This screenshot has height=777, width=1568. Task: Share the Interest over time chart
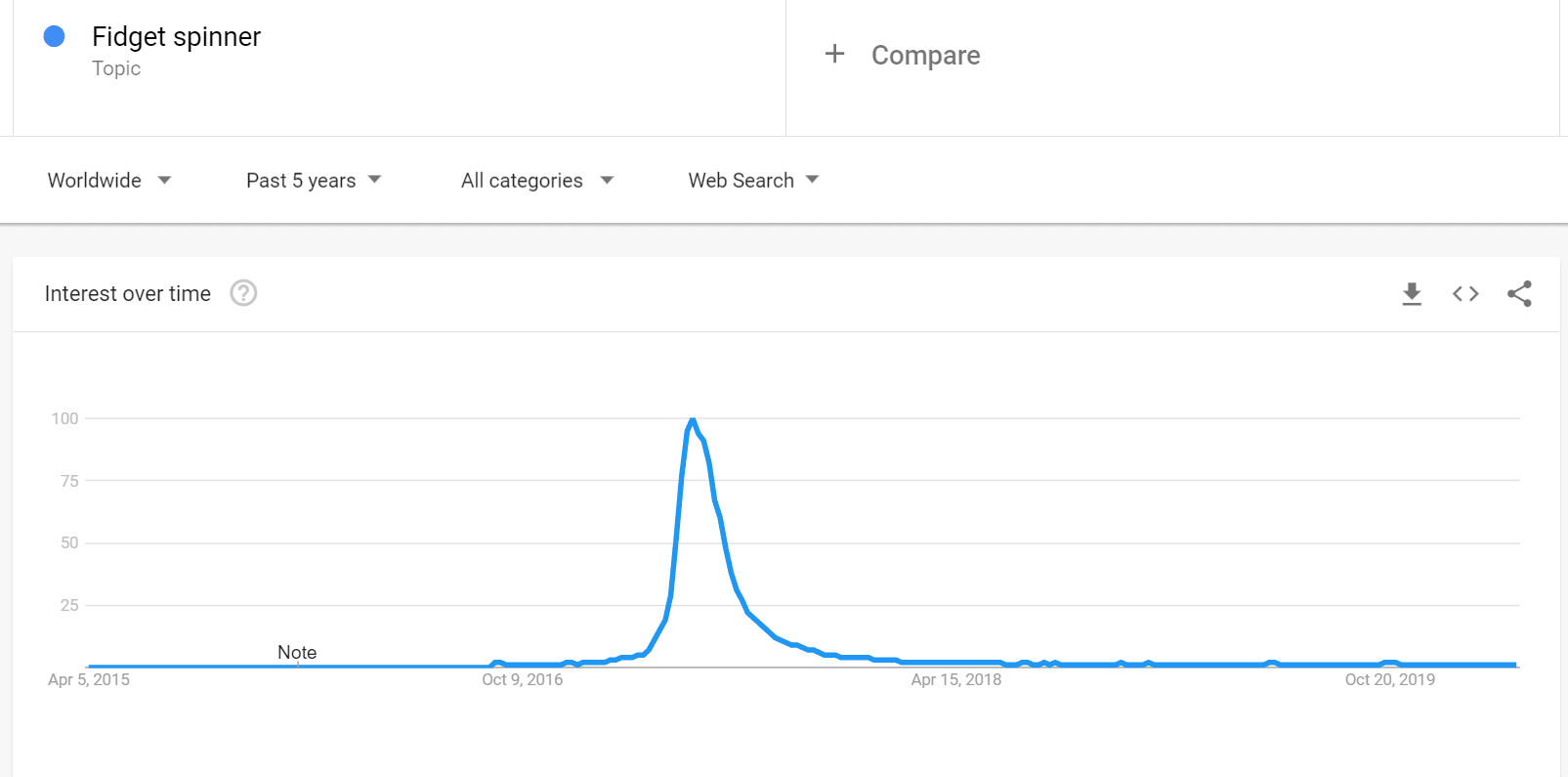1520,293
